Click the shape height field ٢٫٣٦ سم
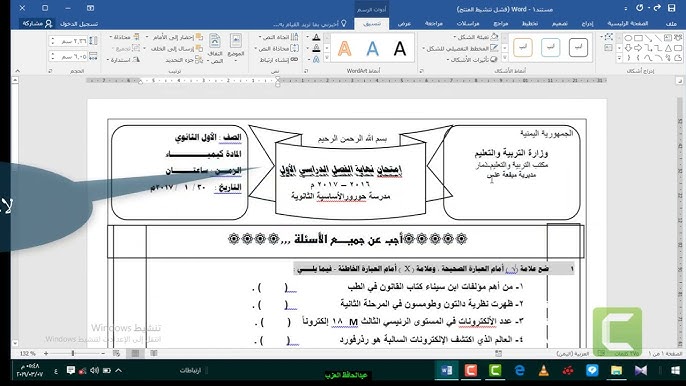 click(x=69, y=41)
